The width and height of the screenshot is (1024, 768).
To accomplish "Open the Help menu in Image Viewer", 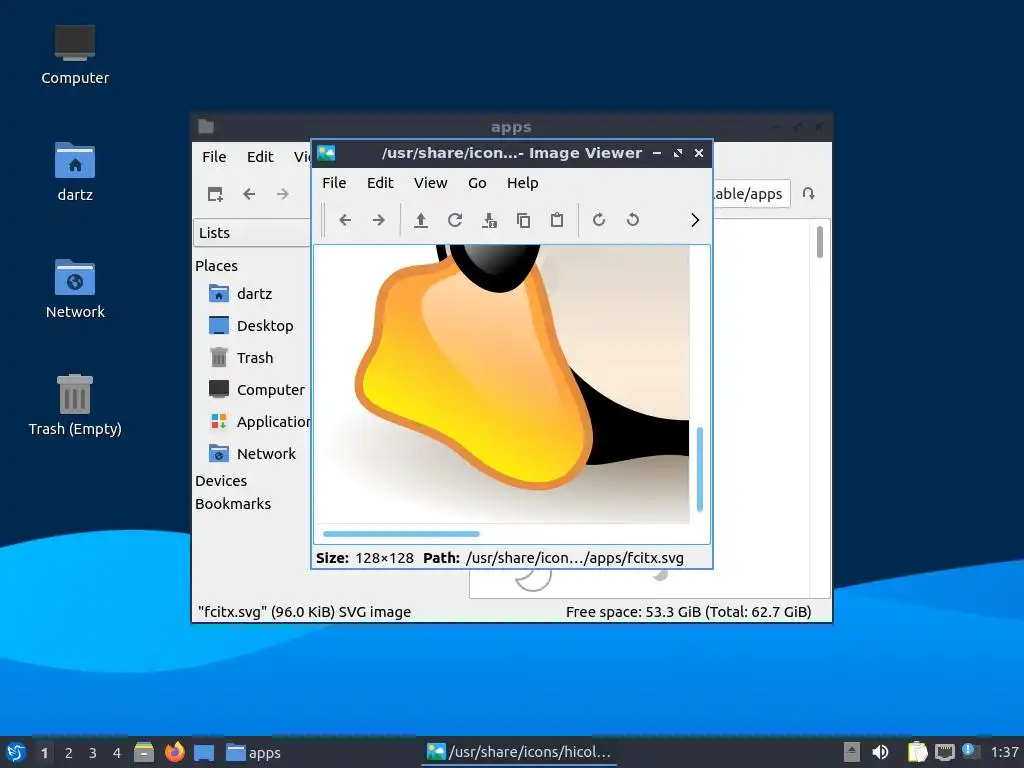I will pyautogui.click(x=522, y=183).
